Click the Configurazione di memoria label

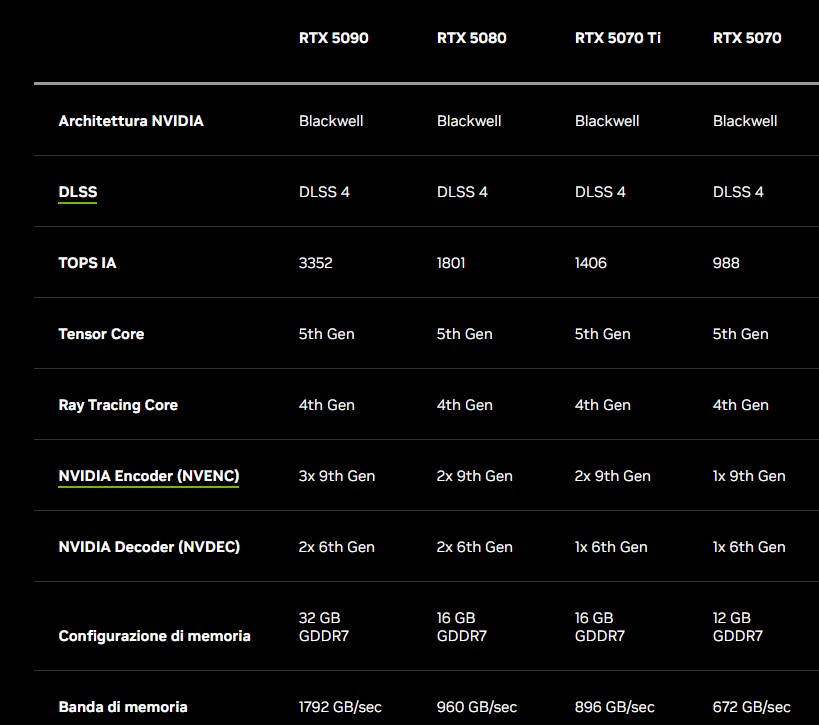point(155,636)
